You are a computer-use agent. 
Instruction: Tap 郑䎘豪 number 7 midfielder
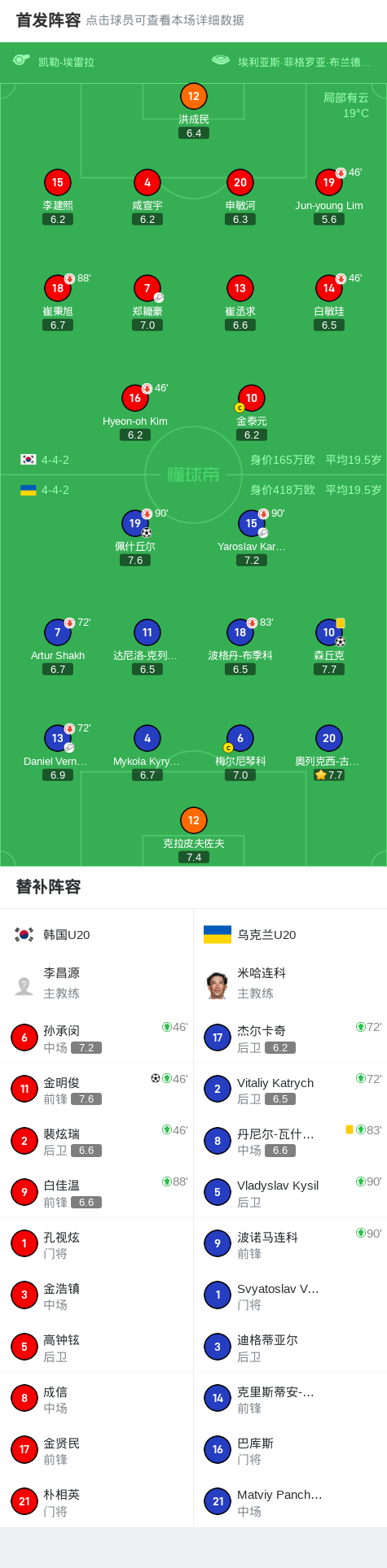(147, 288)
